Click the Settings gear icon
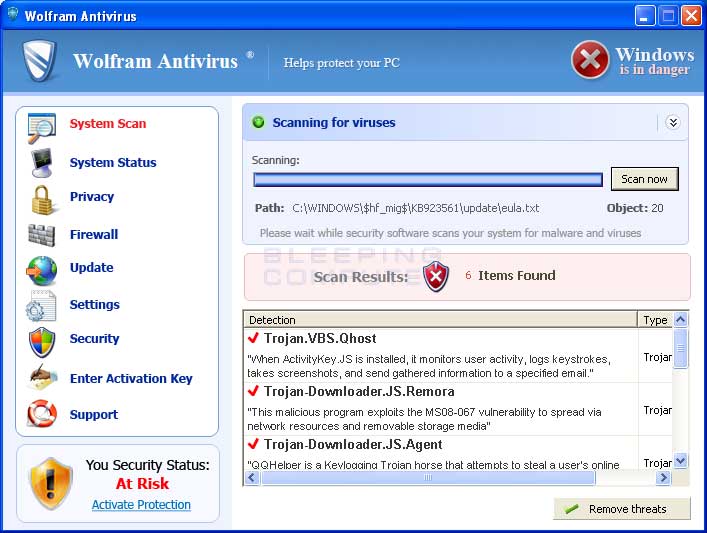The image size is (707, 533). point(41,306)
